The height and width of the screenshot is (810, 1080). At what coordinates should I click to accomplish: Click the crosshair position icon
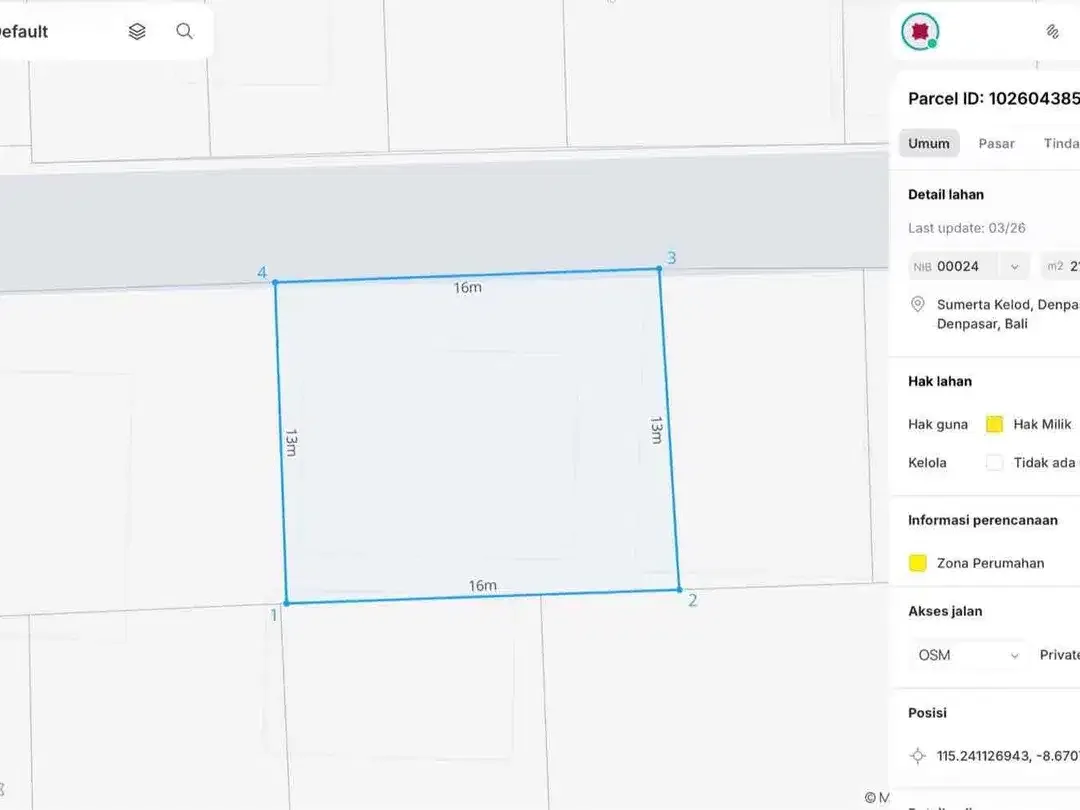(x=917, y=756)
